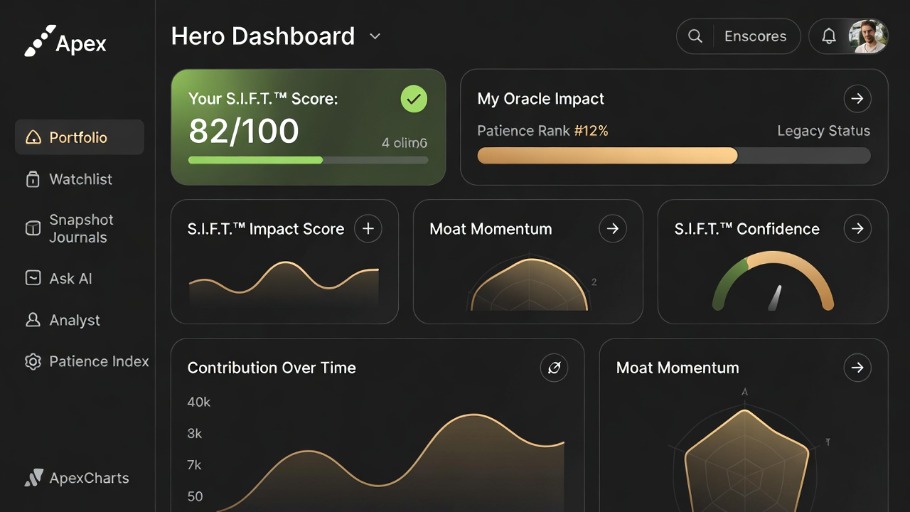Open the large Moat Momentum panel arrow
The width and height of the screenshot is (910, 512).
[x=857, y=368]
